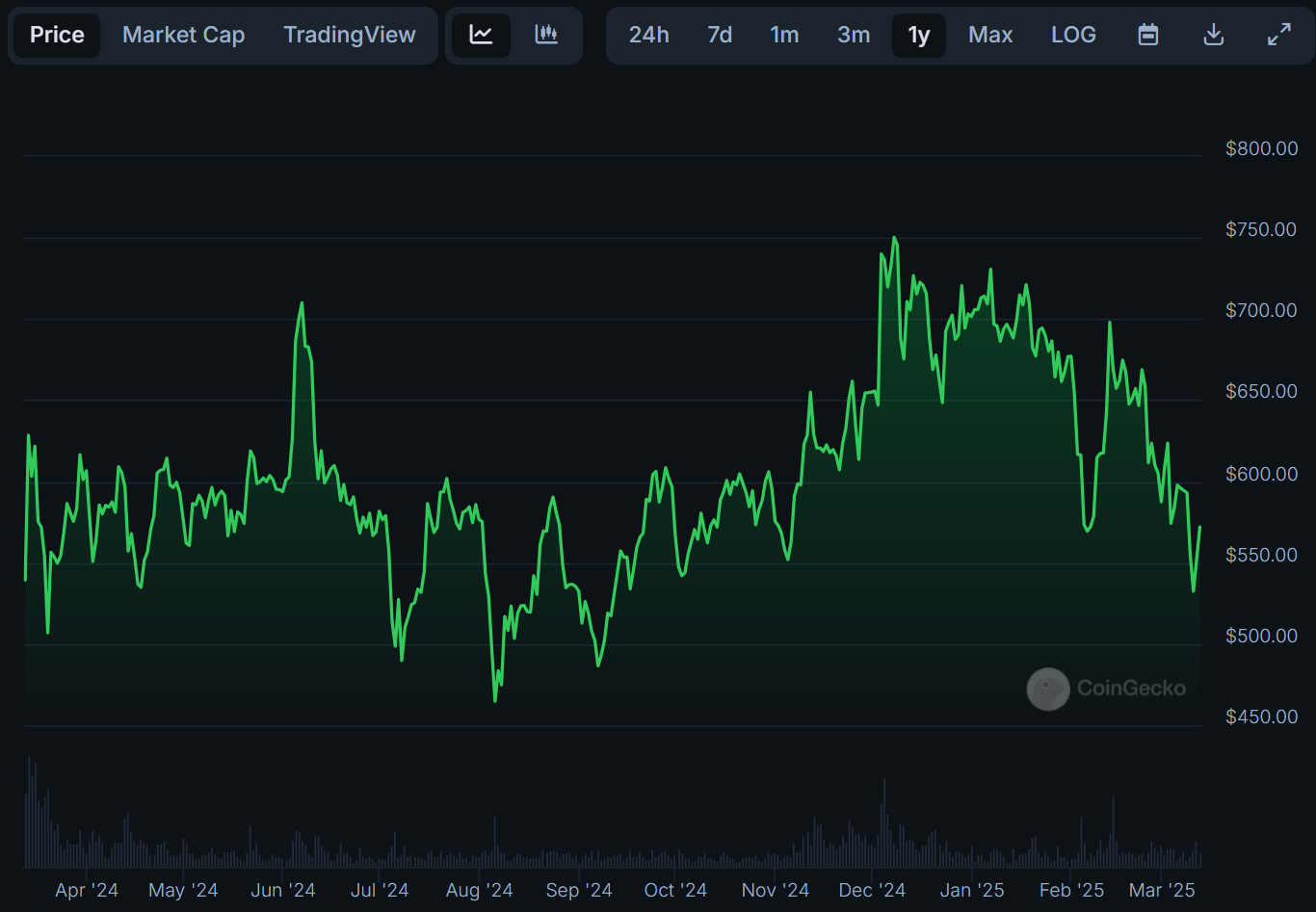Click the $600.00 axis label

(1261, 474)
